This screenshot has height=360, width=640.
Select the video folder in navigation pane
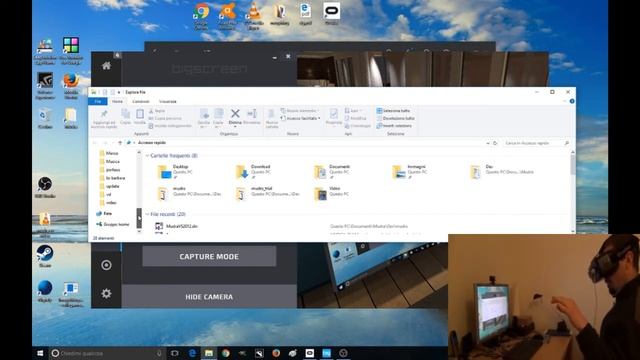coord(108,202)
